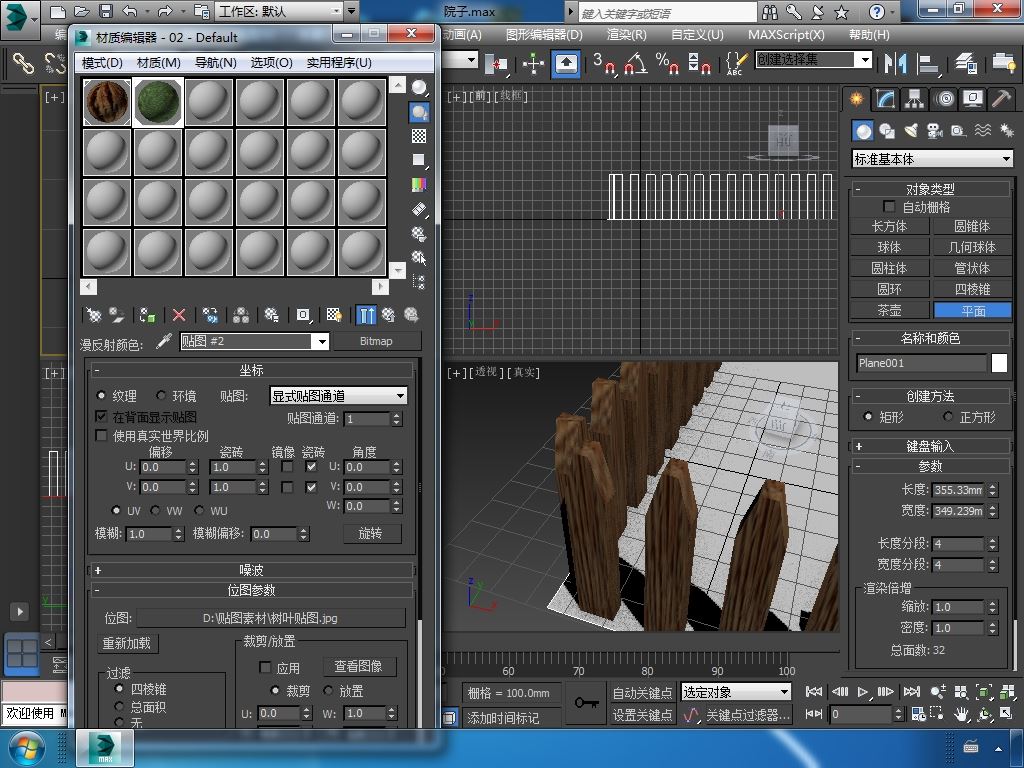Open the 显式贴图通道 dropdown
Screen dimensions: 1024x768
coord(339,395)
